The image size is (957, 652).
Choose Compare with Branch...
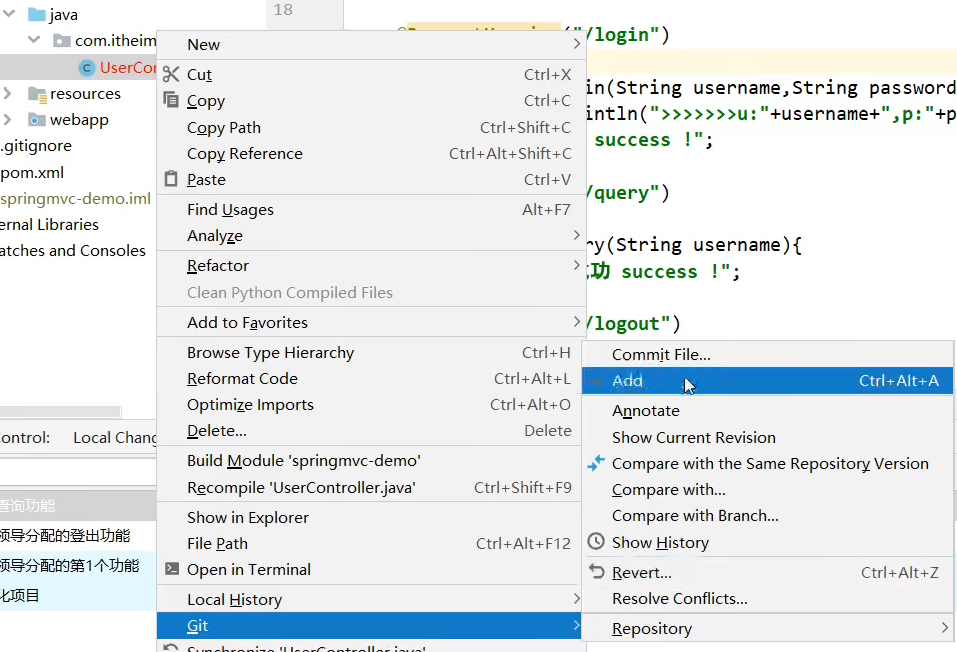(767, 516)
